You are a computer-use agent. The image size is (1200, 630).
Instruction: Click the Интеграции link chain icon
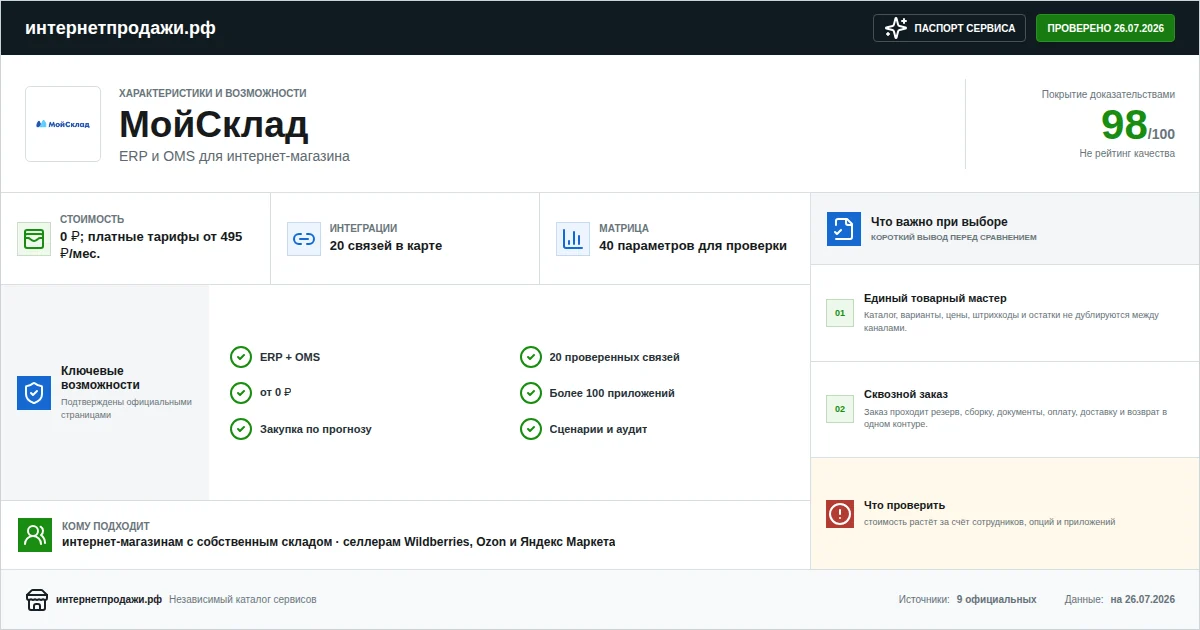coord(303,239)
